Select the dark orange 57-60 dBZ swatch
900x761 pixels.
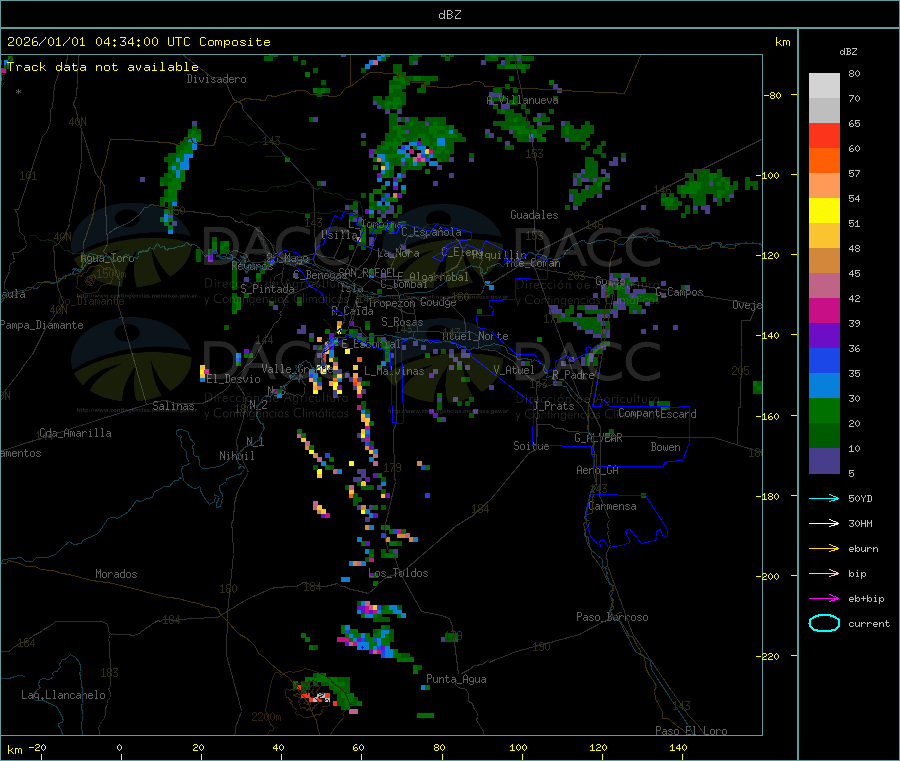[x=824, y=161]
